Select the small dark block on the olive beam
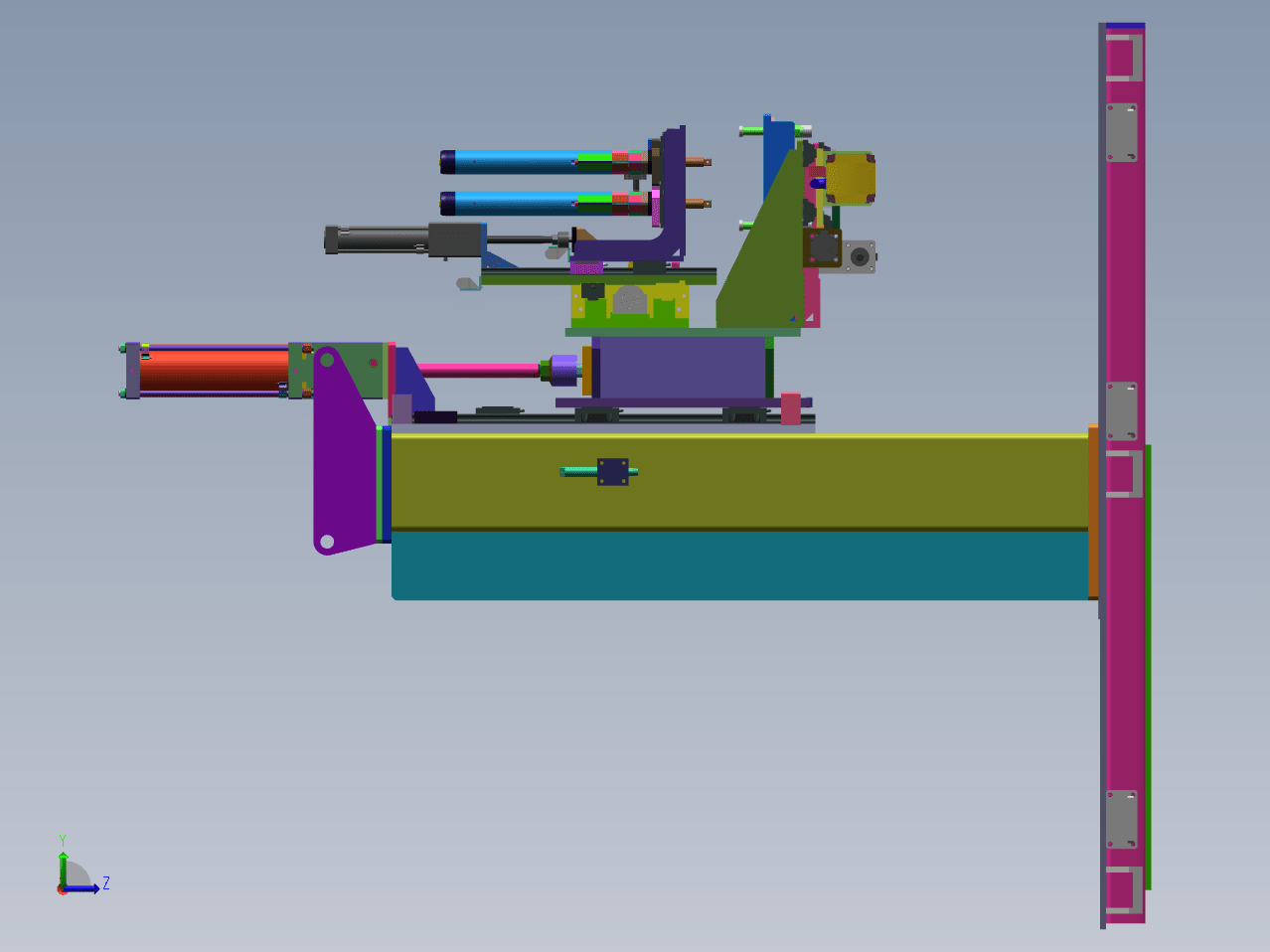Screen dimensions: 1270x952 (613, 472)
